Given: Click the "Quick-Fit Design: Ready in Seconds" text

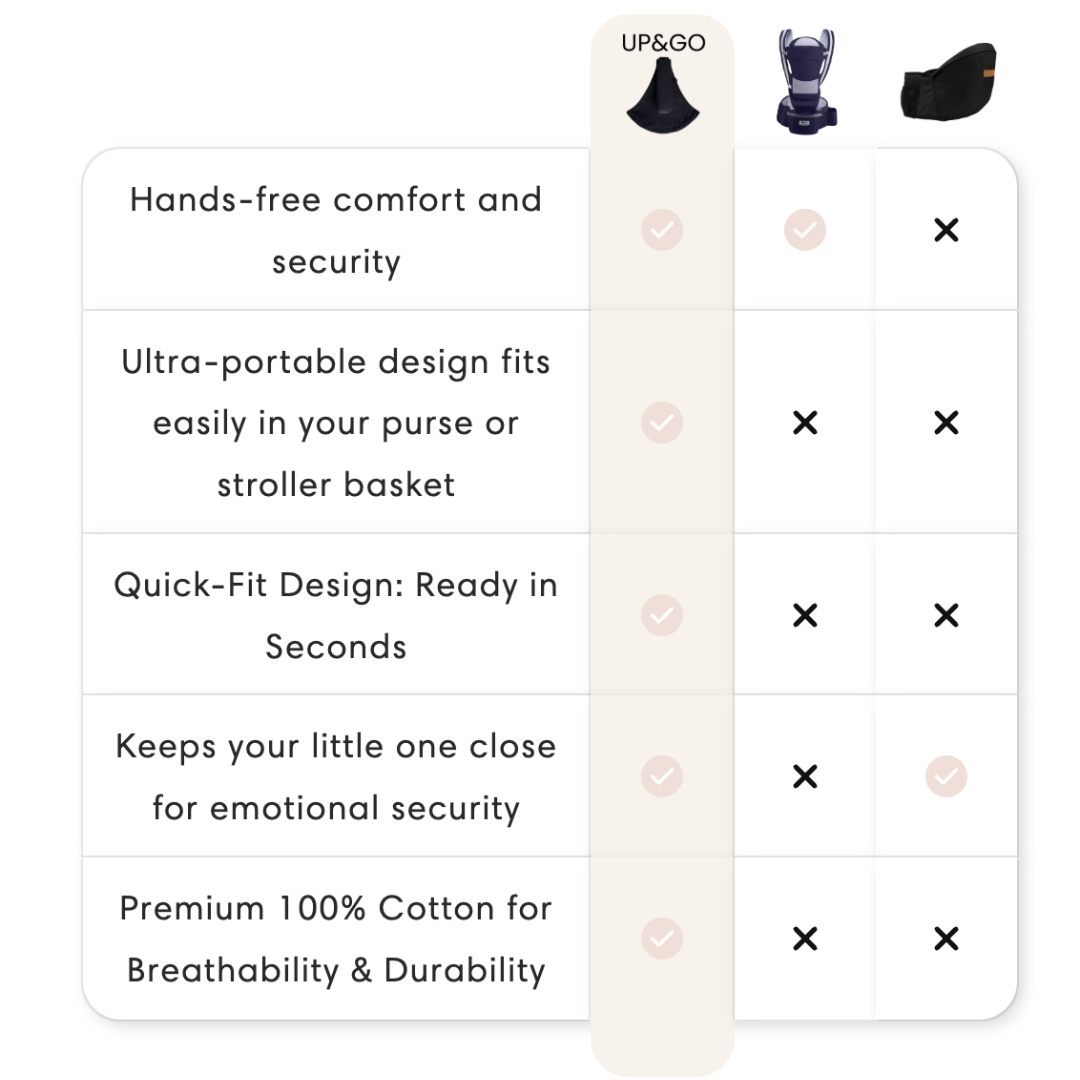Looking at the screenshot, I should [336, 615].
